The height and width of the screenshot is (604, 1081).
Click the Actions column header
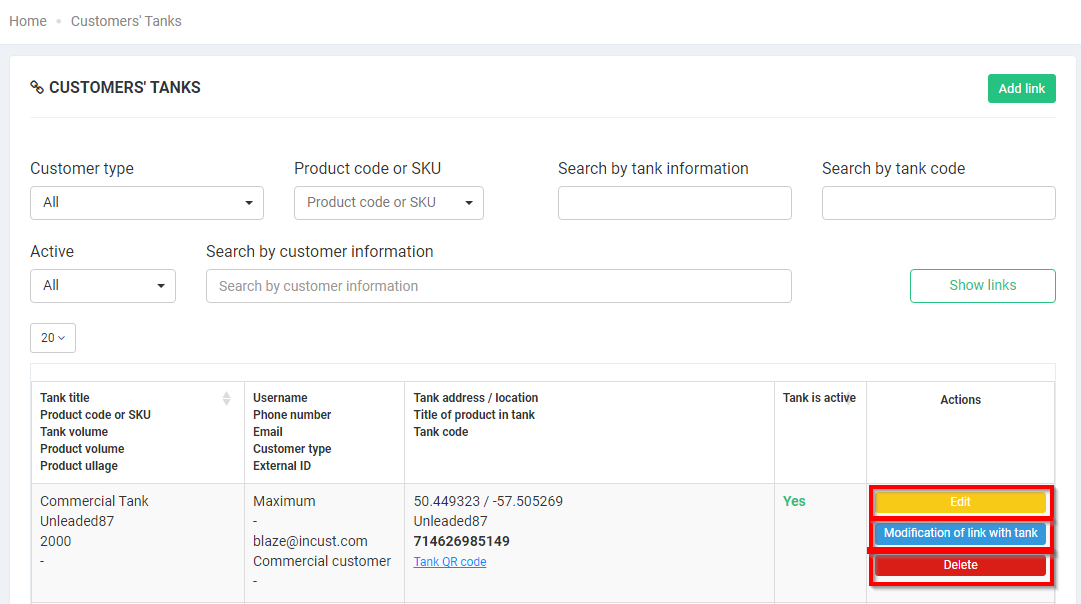click(x=960, y=400)
